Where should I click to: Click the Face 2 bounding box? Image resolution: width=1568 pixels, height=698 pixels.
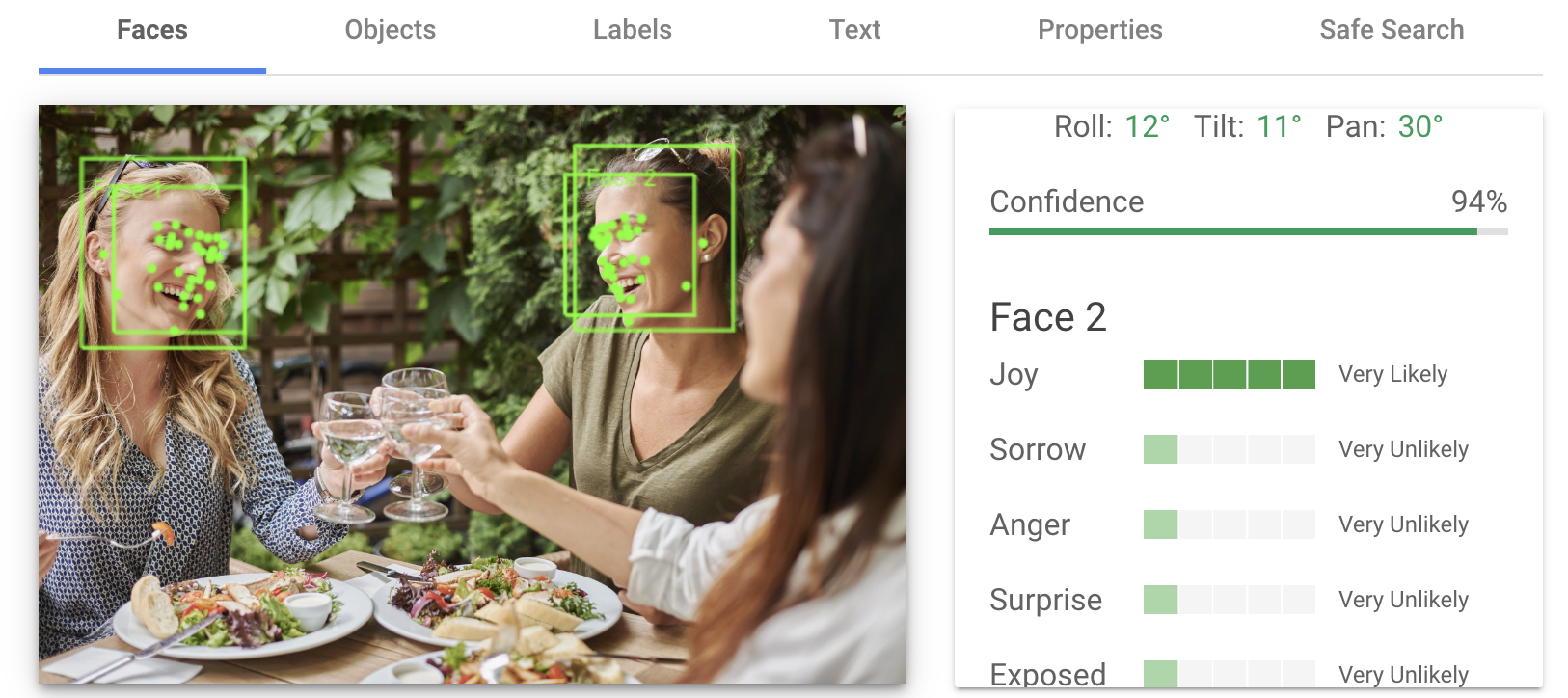(649, 237)
